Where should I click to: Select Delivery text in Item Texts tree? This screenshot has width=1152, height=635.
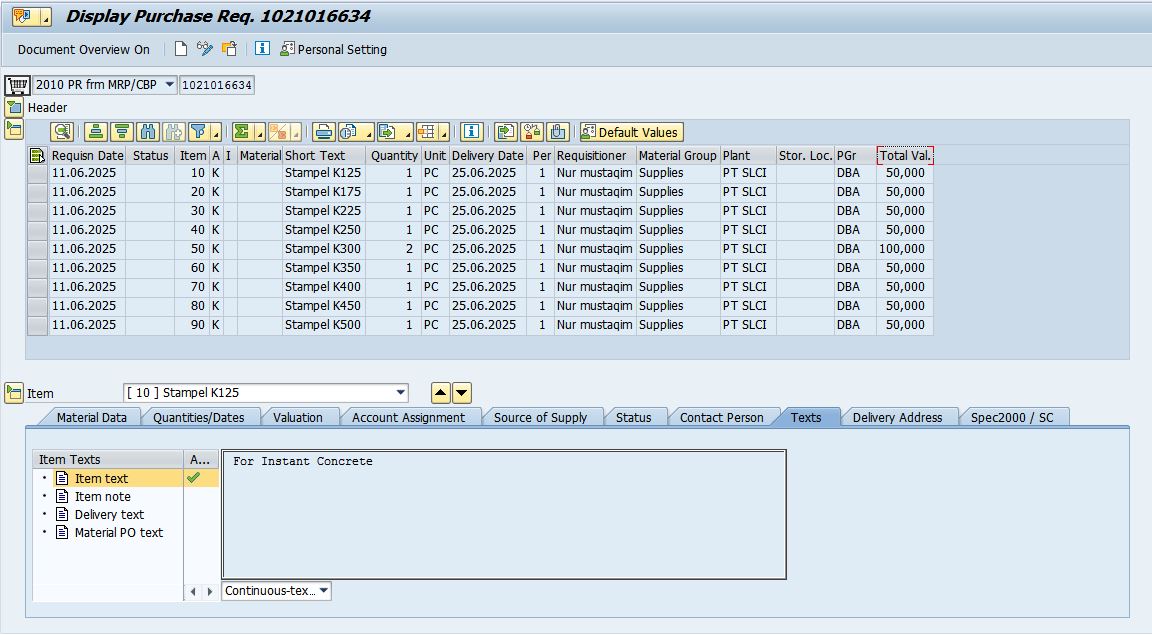(109, 514)
